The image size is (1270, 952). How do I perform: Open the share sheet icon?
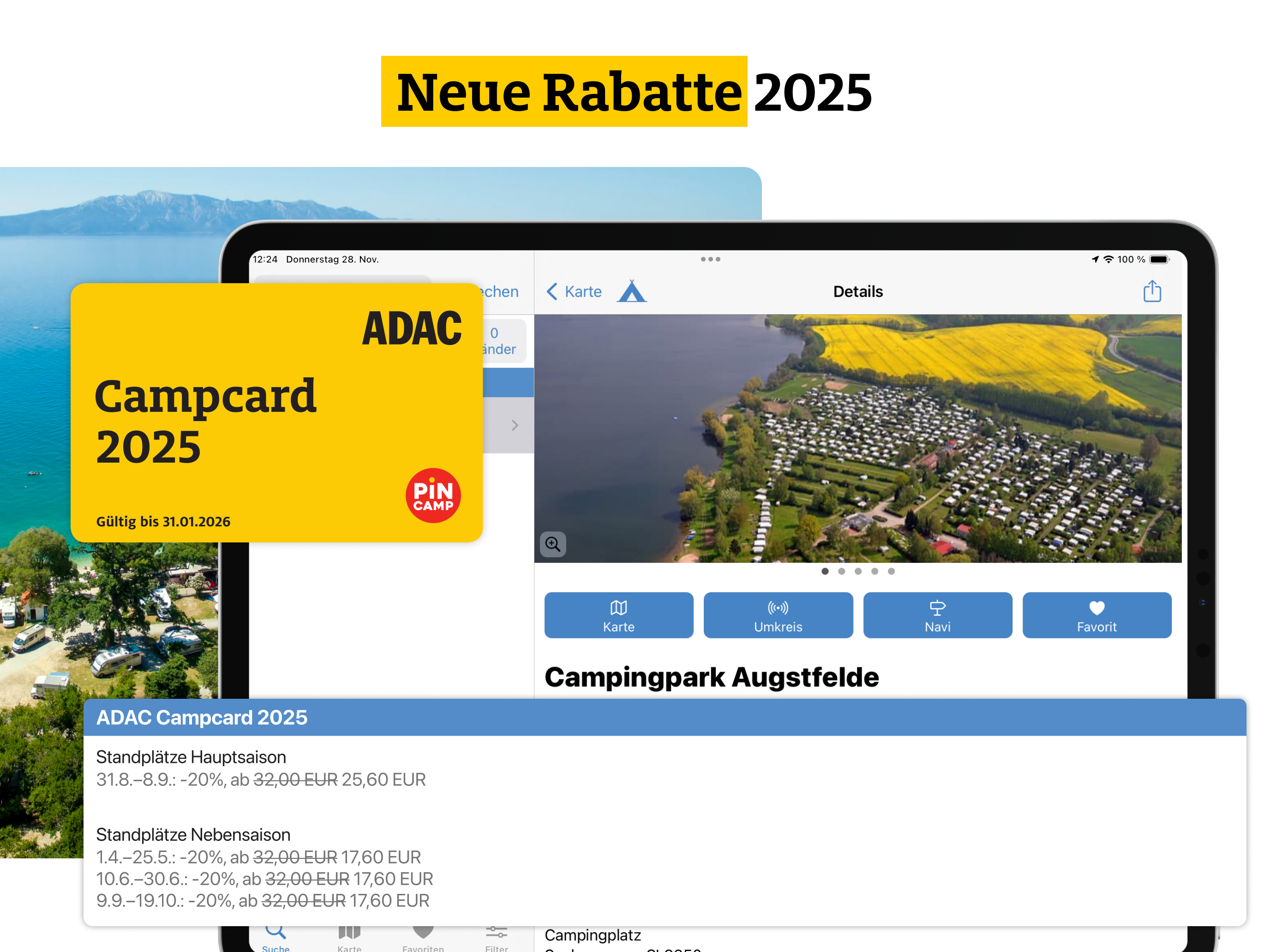pyautogui.click(x=1152, y=291)
